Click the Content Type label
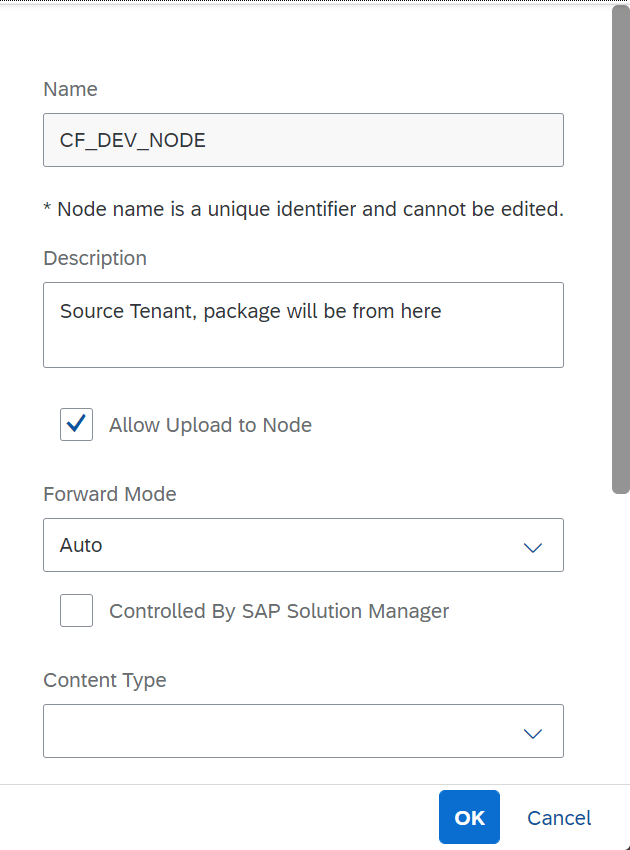630x850 pixels. pyautogui.click(x=105, y=680)
